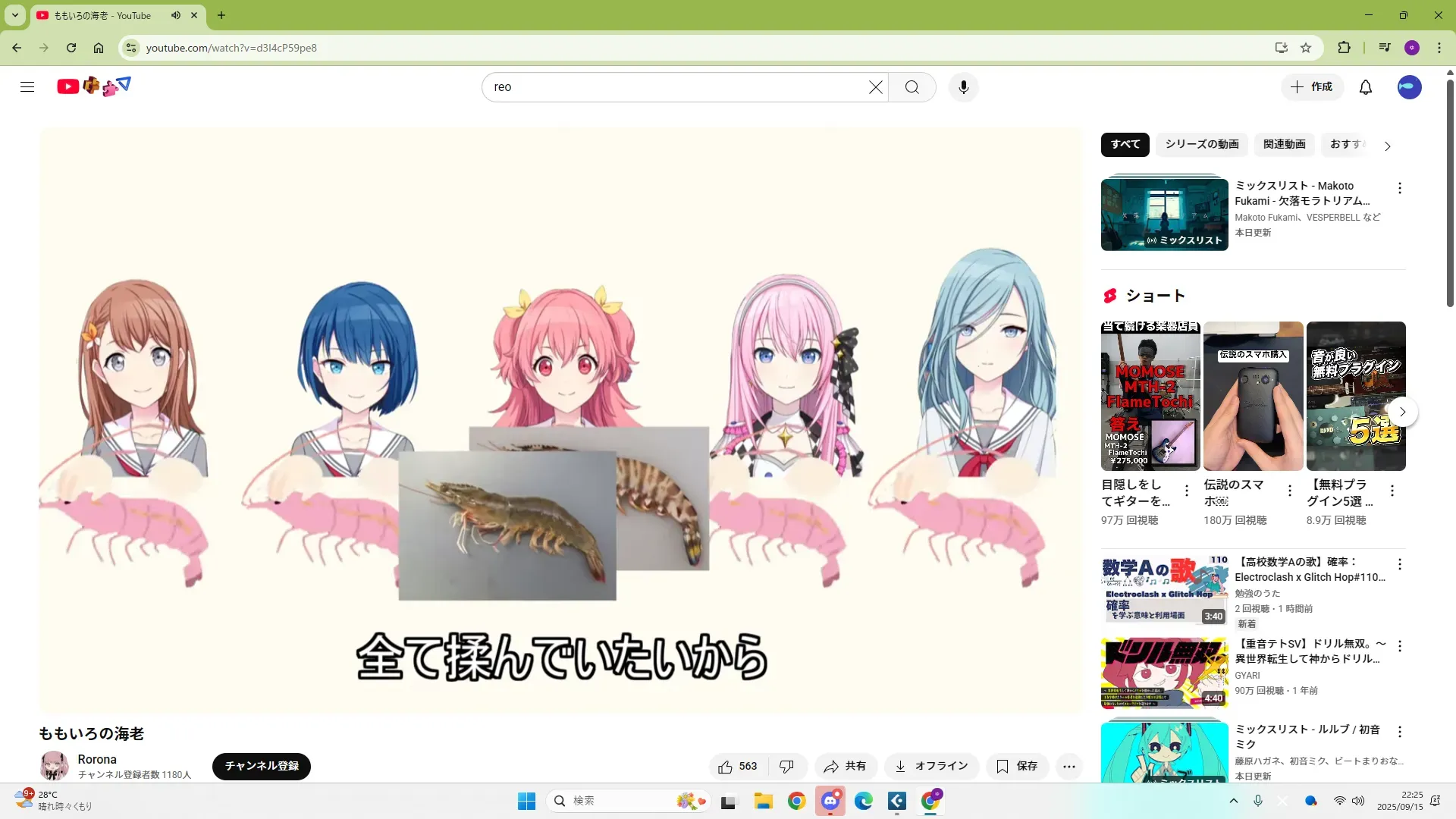Dislike the video with thumbs-down icon
The width and height of the screenshot is (1456, 819).
pos(786,767)
